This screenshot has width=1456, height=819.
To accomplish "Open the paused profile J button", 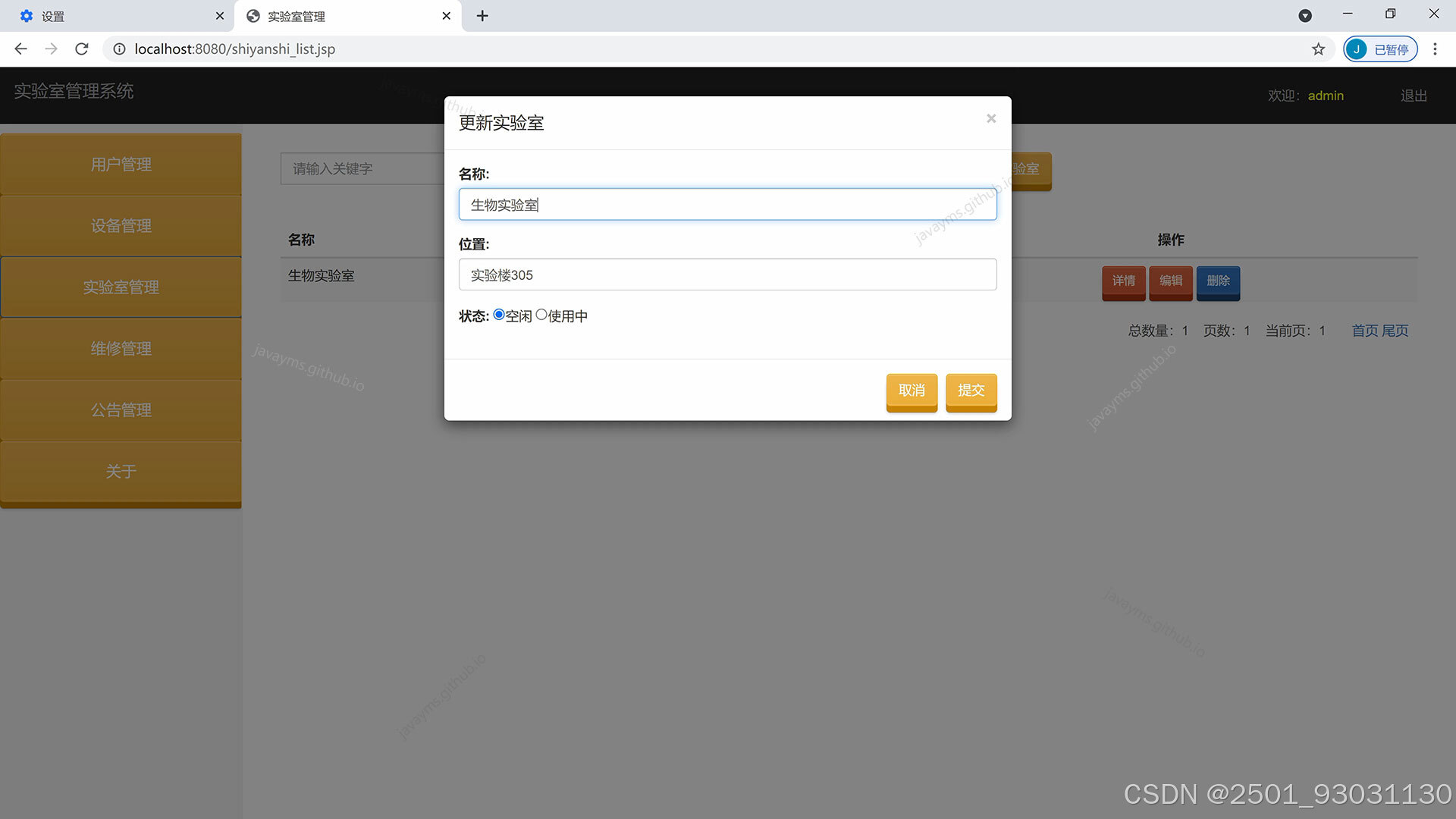I will point(1380,49).
